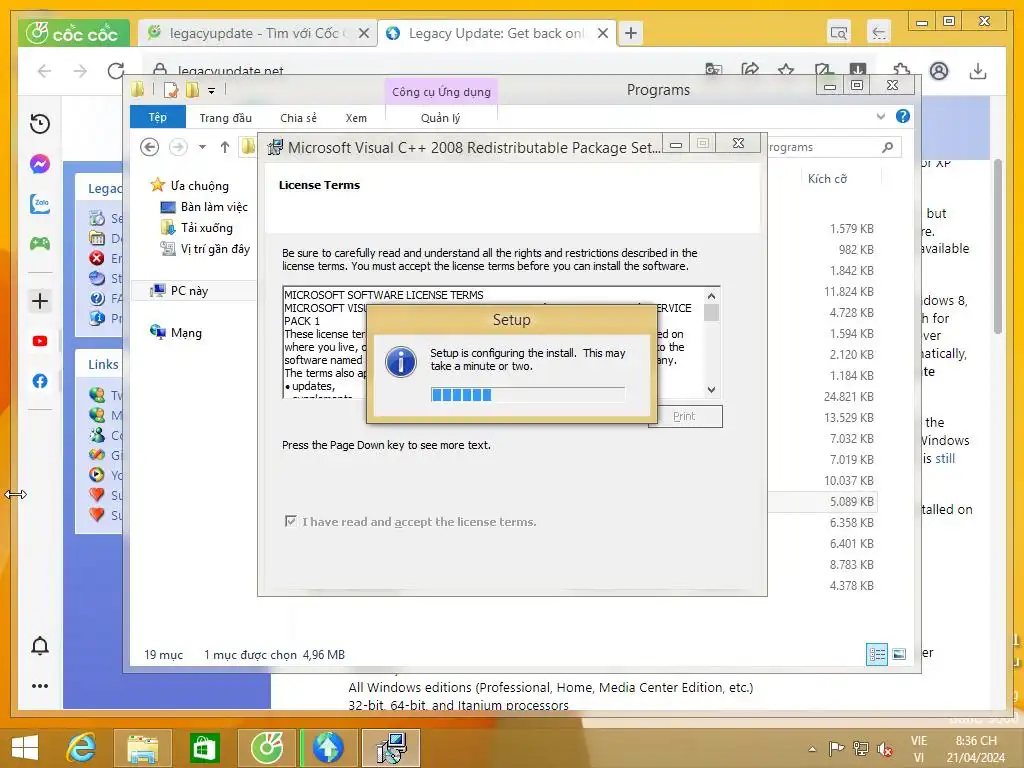Select Mạng in the navigation pane
This screenshot has height=768, width=1024.
[176, 332]
